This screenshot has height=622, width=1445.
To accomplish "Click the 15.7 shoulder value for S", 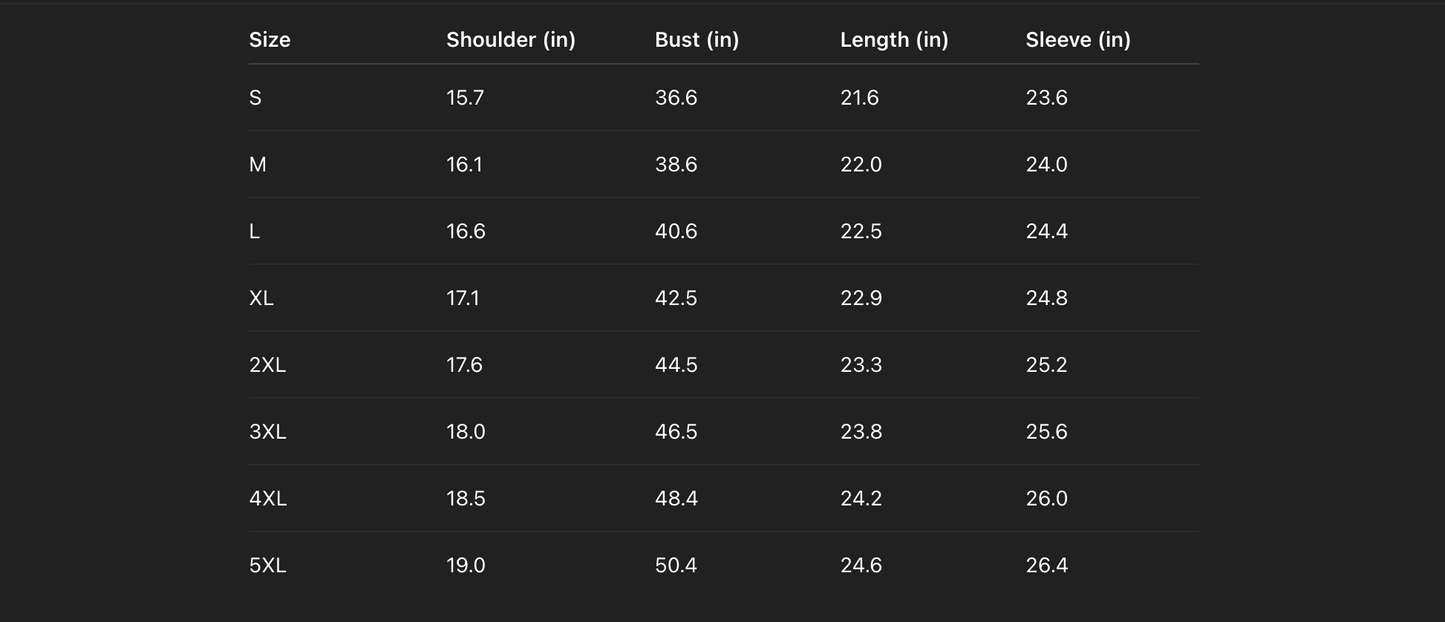I will pos(465,98).
